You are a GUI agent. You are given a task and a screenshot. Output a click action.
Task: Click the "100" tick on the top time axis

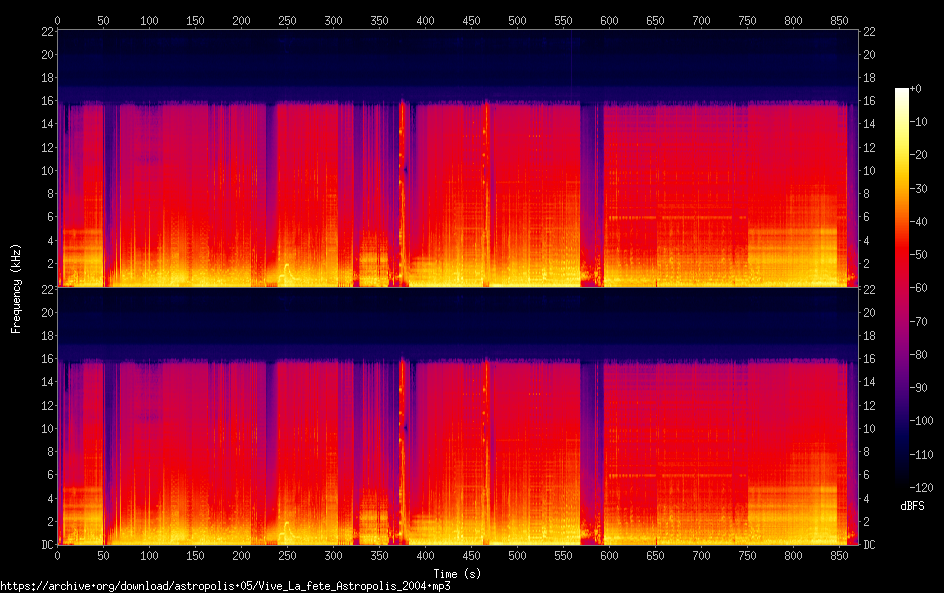(x=149, y=20)
